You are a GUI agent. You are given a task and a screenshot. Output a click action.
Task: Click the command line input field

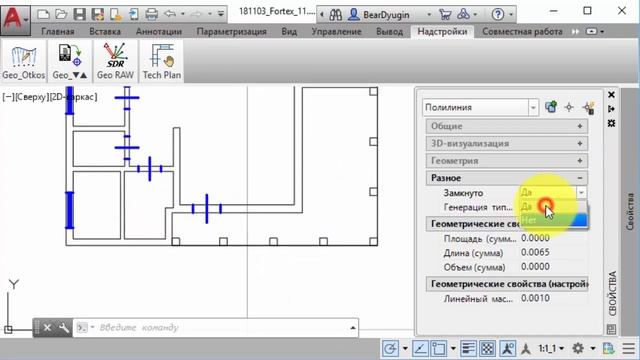(x=220, y=328)
